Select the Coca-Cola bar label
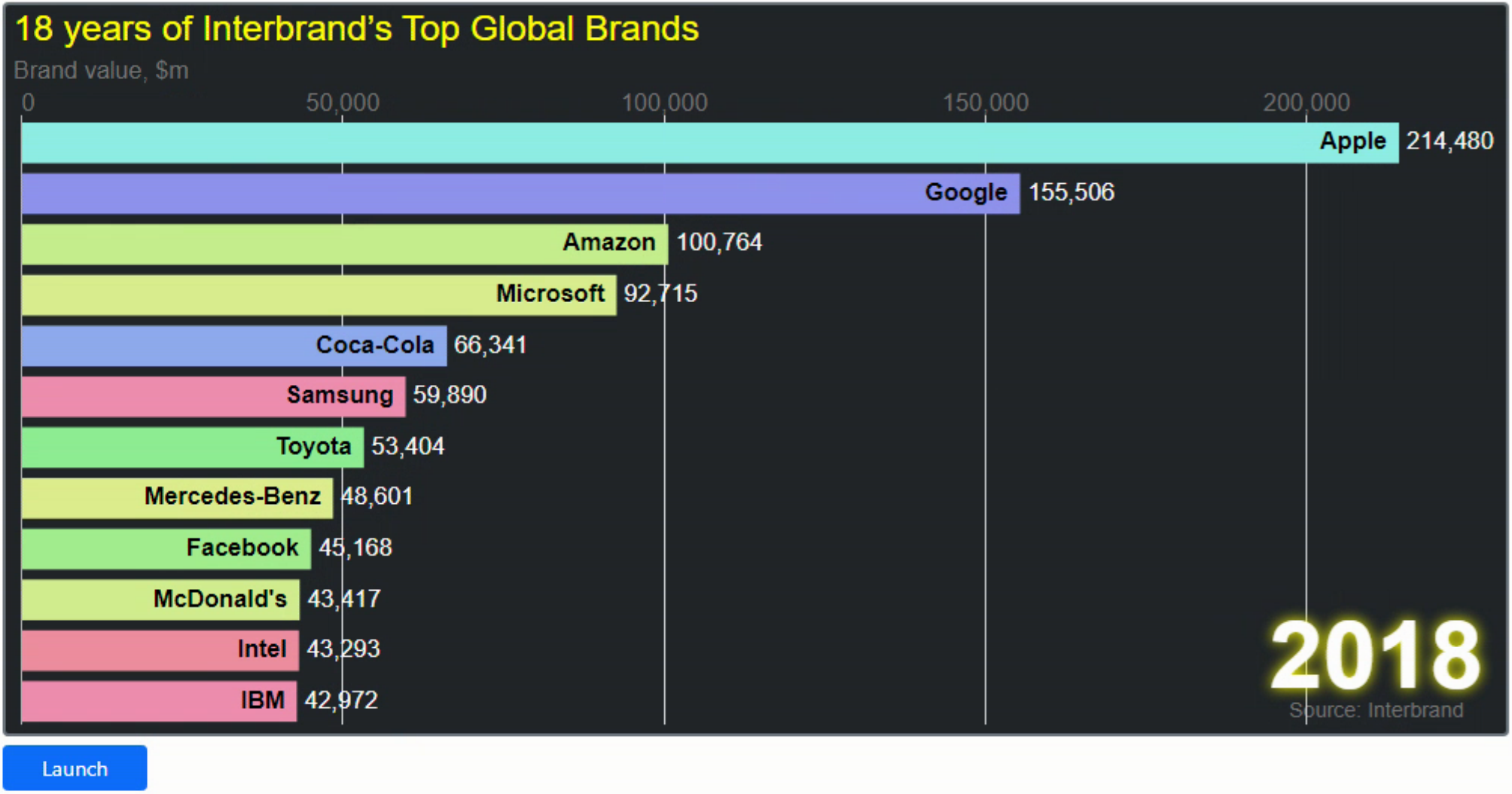Image resolution: width=1512 pixels, height=794 pixels. click(374, 344)
